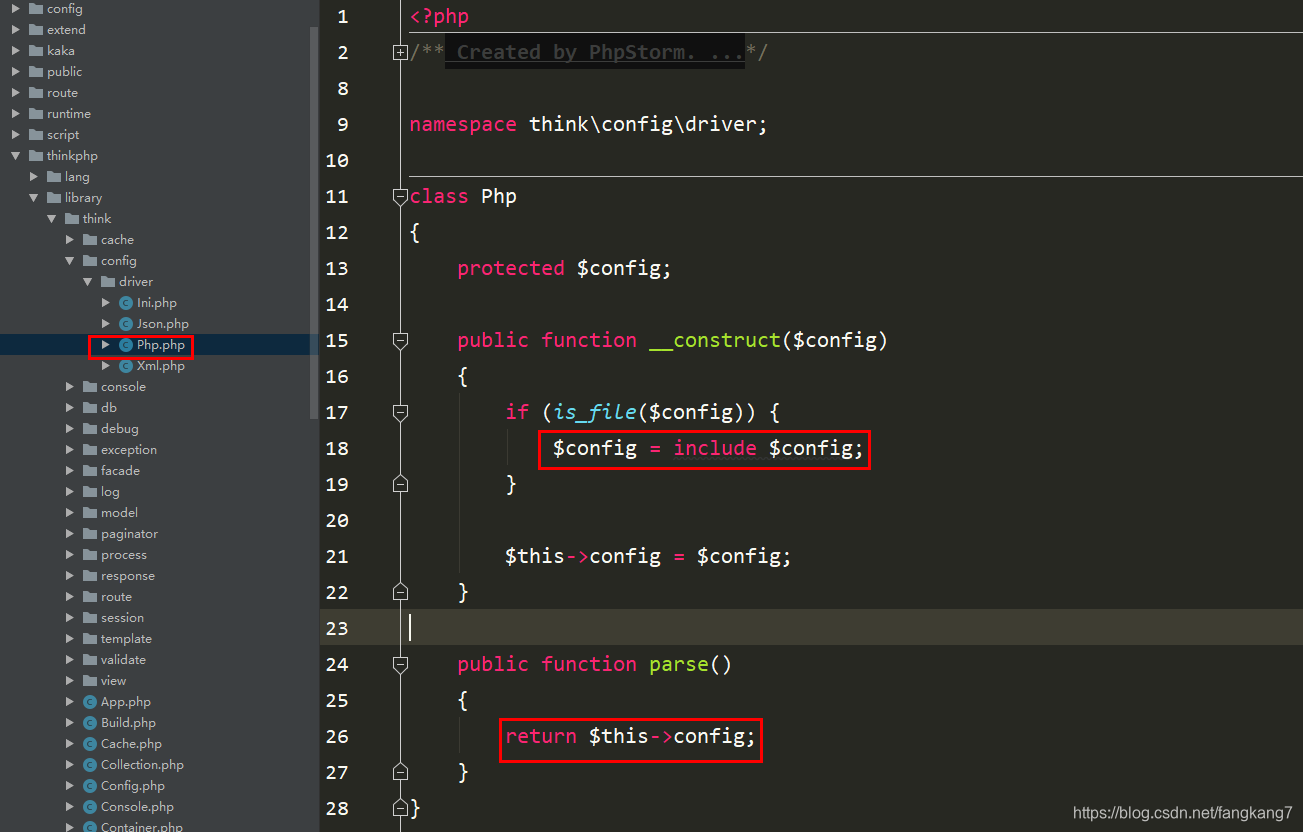This screenshot has width=1303, height=832.
Task: Click the project tree vertical scrollbar
Action: point(314,222)
